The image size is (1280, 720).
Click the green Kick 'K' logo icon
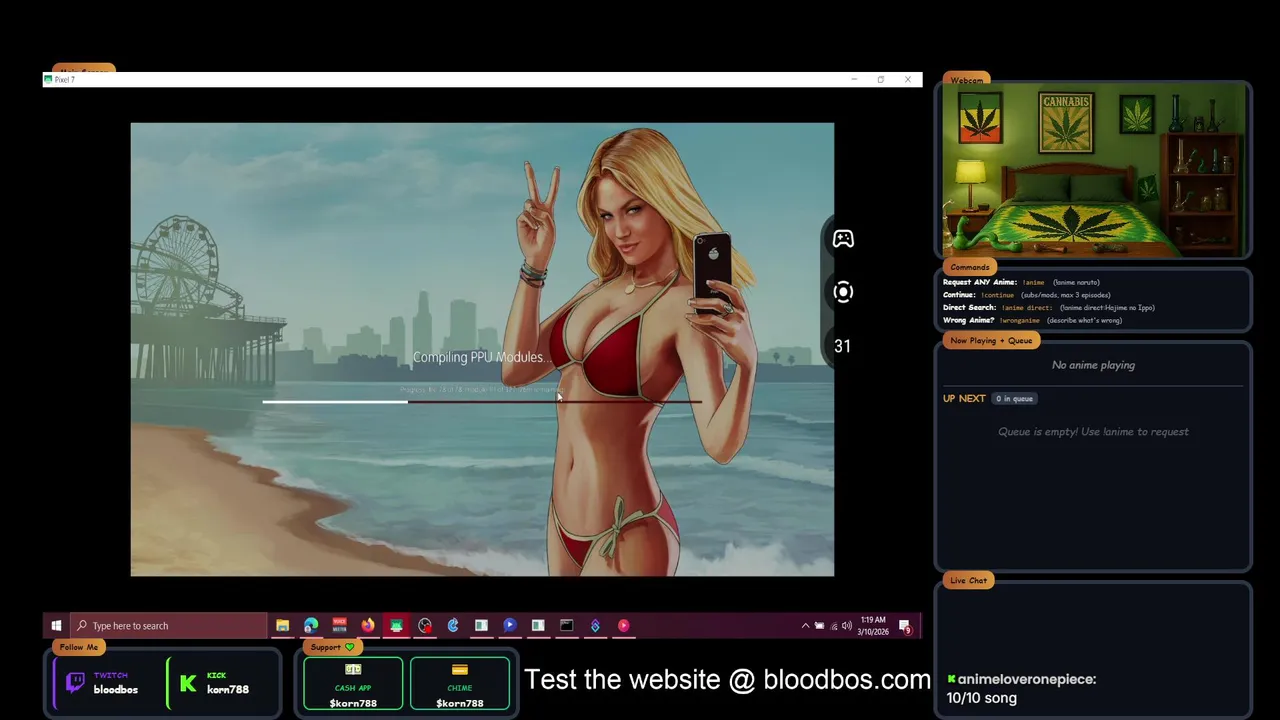coord(188,684)
